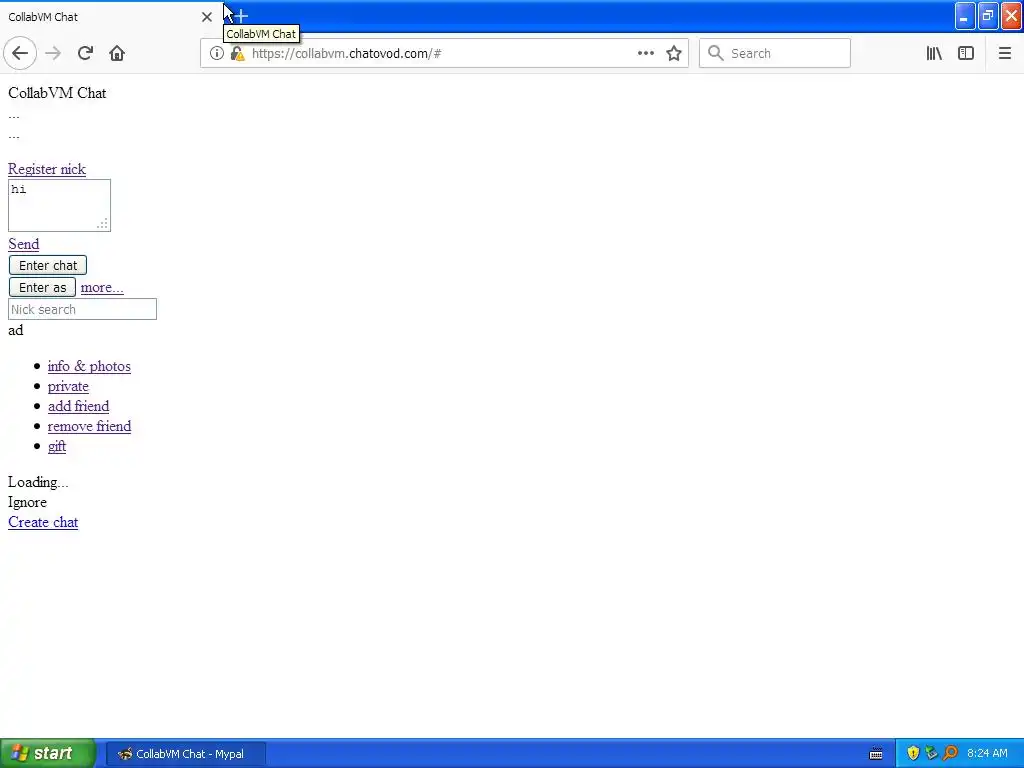Click the add friend link
The width and height of the screenshot is (1024, 768).
(x=78, y=406)
